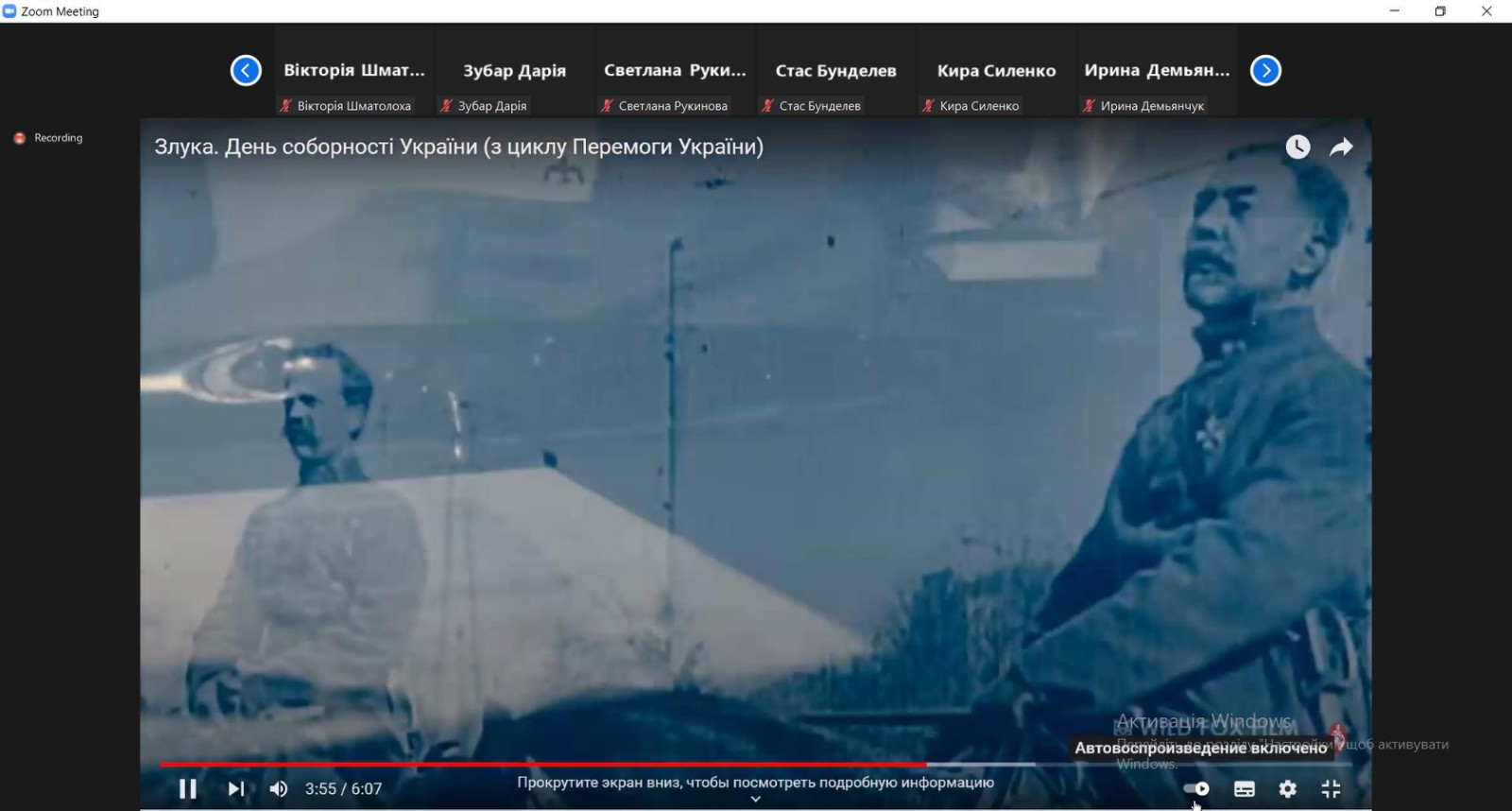Open the video settings gear
1512x811 pixels.
1287,788
